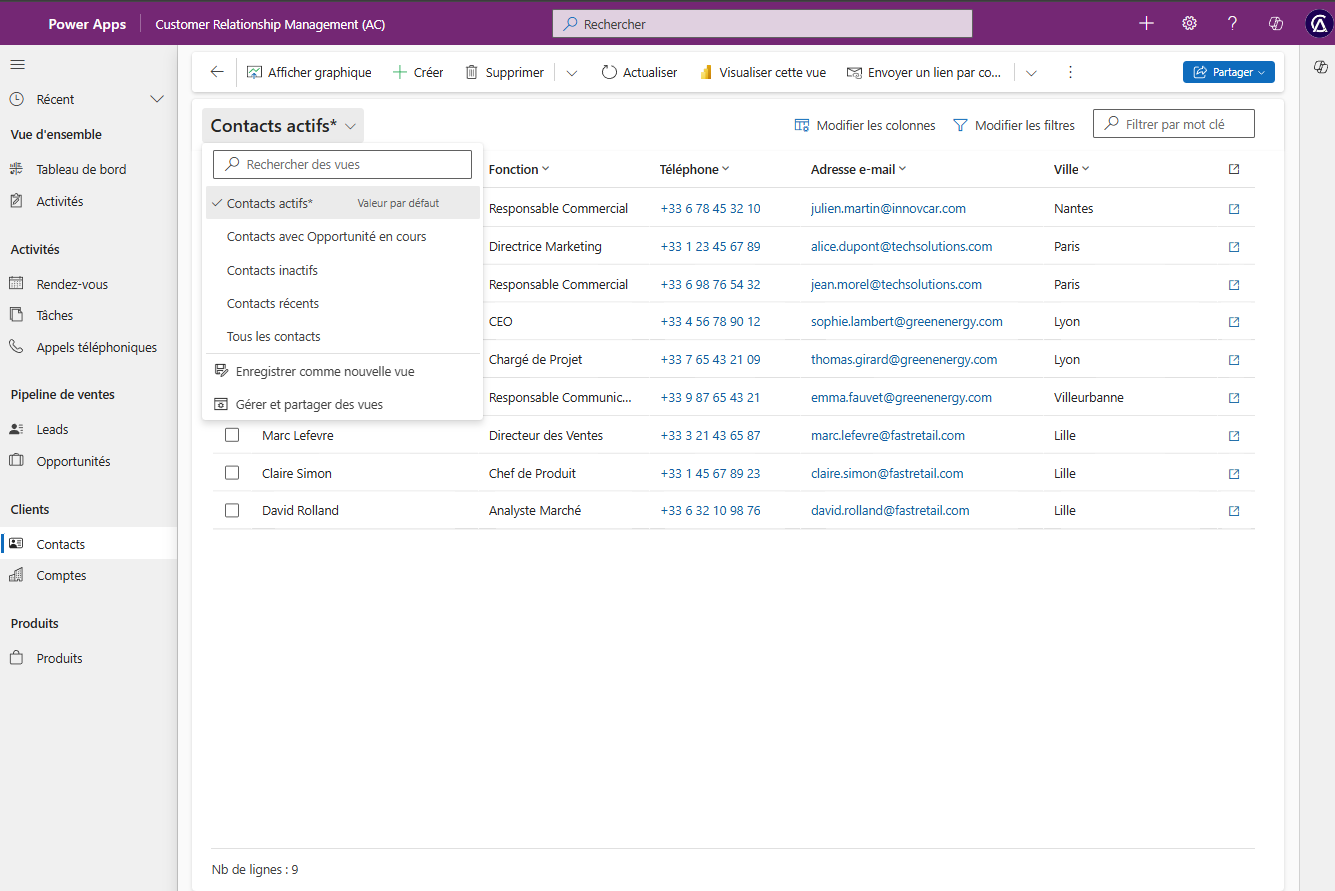The image size is (1335, 891).
Task: Collapse the hamburger navigation menu
Action: tap(18, 65)
